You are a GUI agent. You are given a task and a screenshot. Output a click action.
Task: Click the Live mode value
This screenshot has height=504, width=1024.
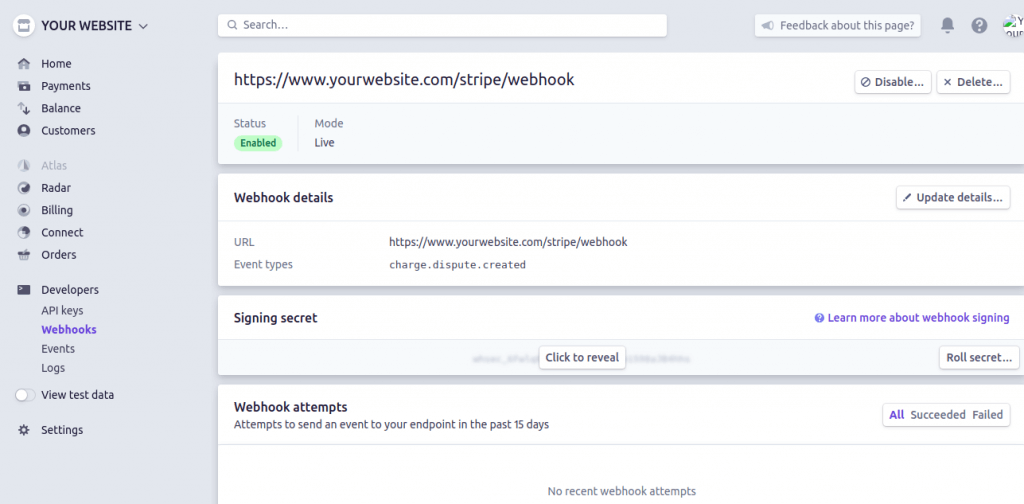tap(325, 143)
